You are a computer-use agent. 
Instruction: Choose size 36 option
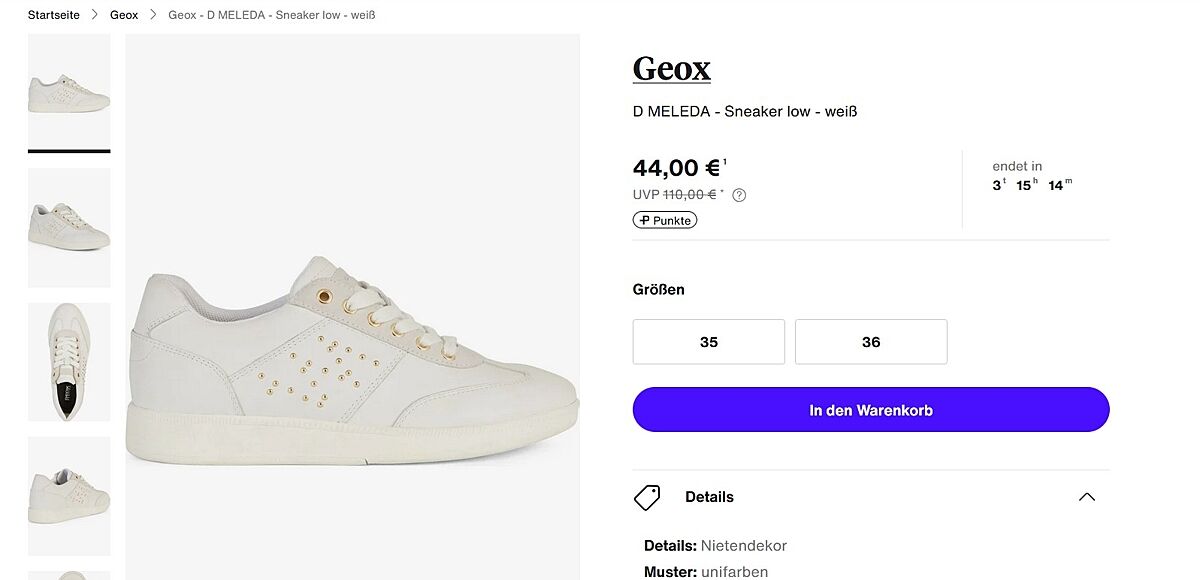click(871, 342)
